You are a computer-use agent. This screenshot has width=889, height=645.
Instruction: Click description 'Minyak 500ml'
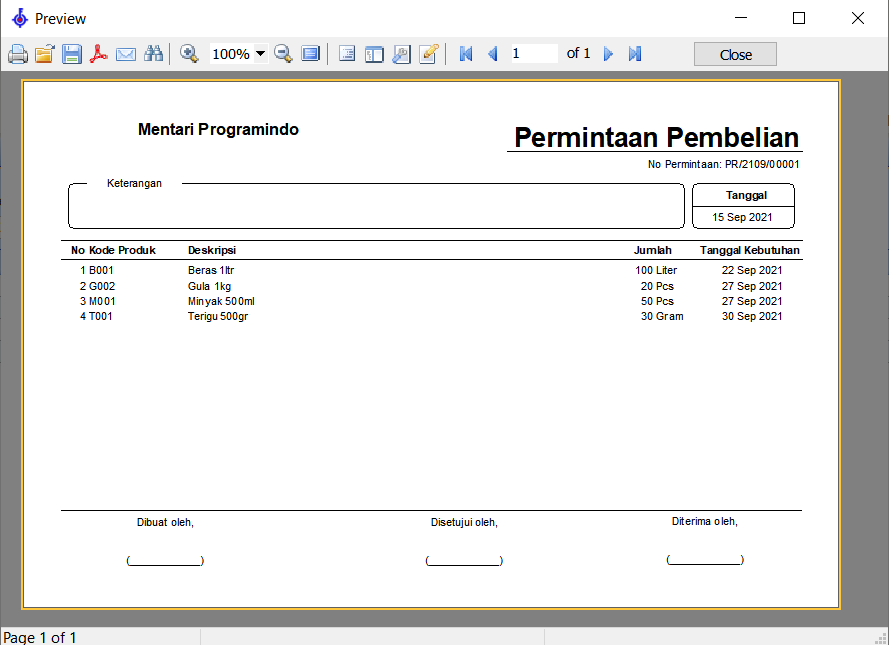(x=221, y=301)
